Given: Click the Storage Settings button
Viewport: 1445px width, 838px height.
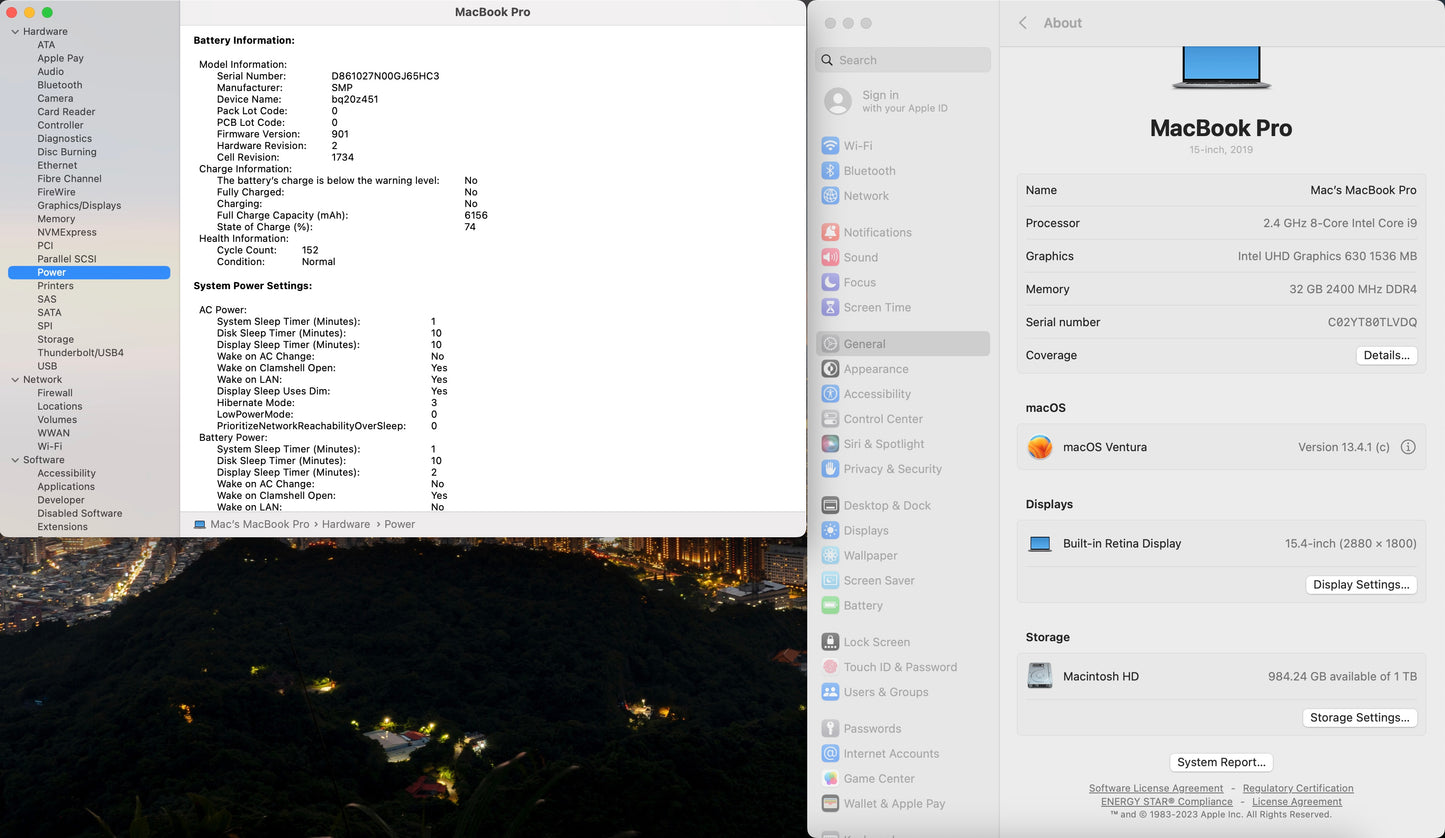Looking at the screenshot, I should pyautogui.click(x=1359, y=718).
